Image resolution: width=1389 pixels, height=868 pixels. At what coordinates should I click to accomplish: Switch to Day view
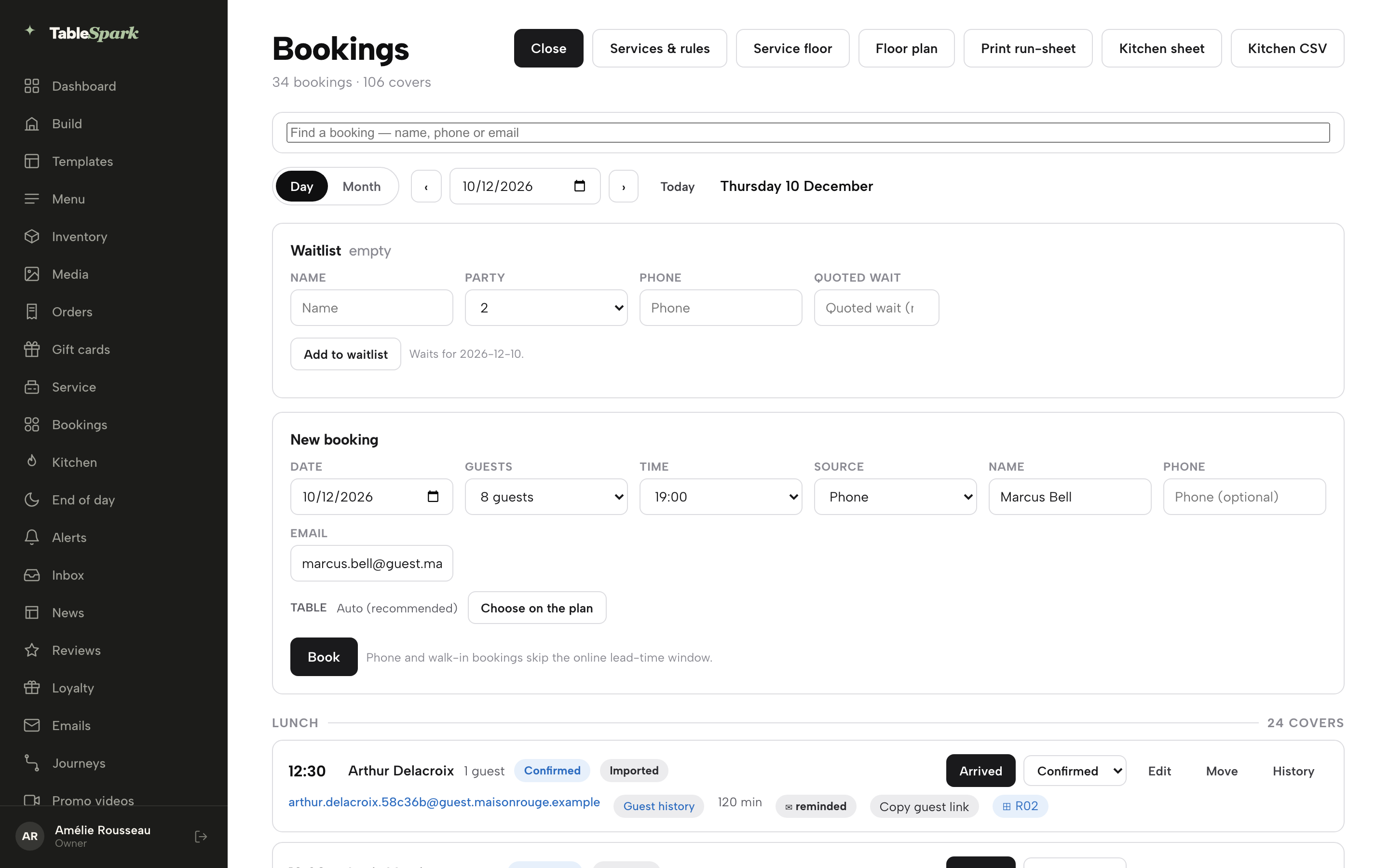pos(301,186)
